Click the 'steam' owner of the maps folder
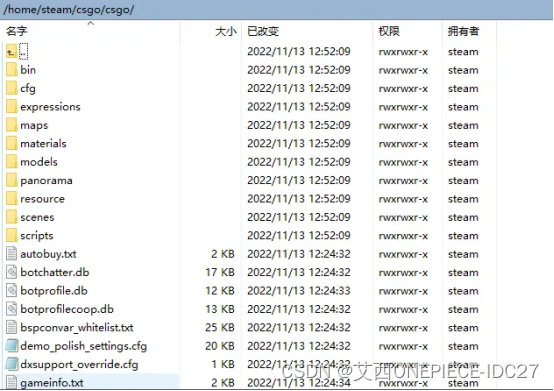The image size is (554, 391). point(463,125)
